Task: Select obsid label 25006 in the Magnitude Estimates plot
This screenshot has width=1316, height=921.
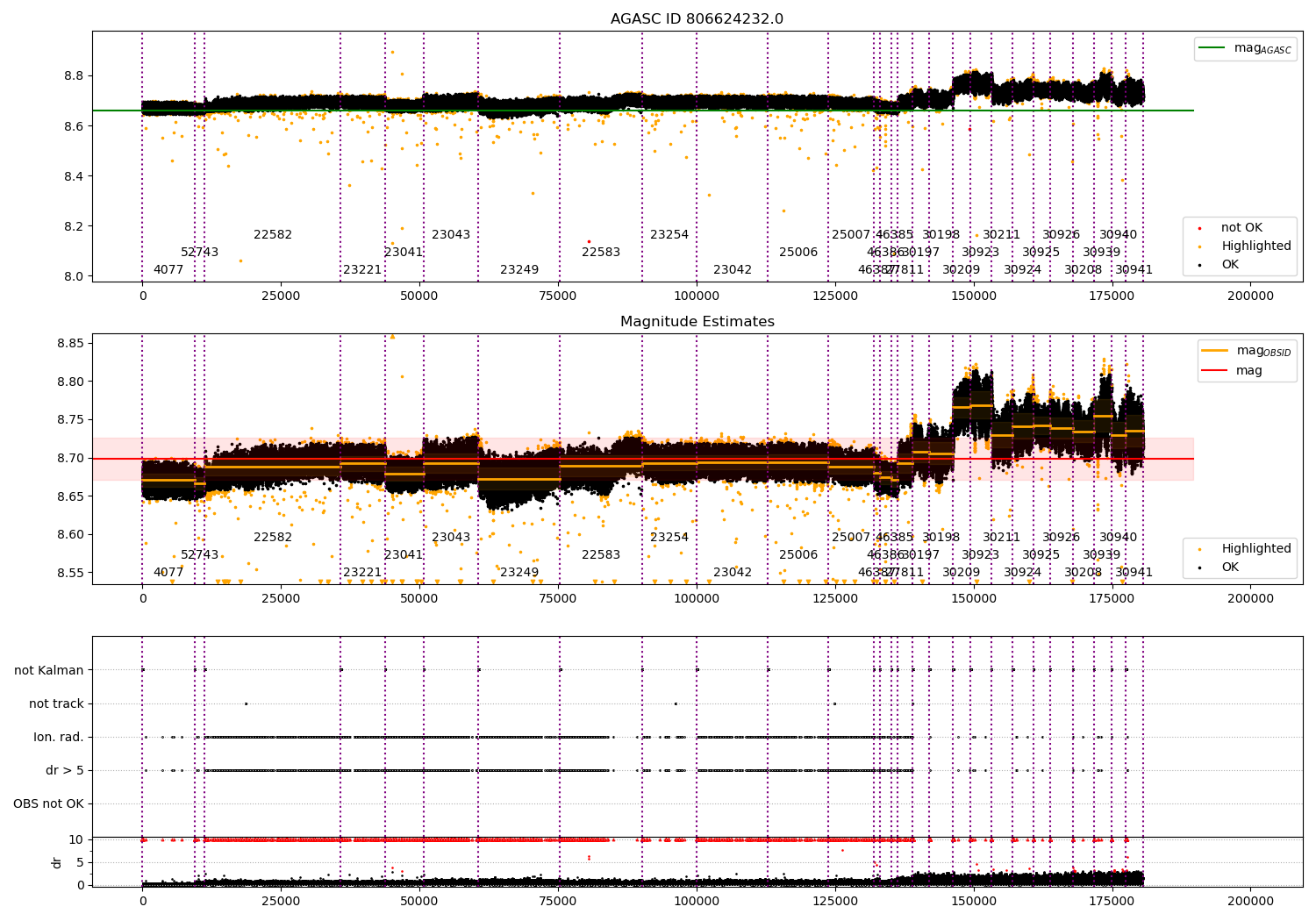Action: [798, 555]
